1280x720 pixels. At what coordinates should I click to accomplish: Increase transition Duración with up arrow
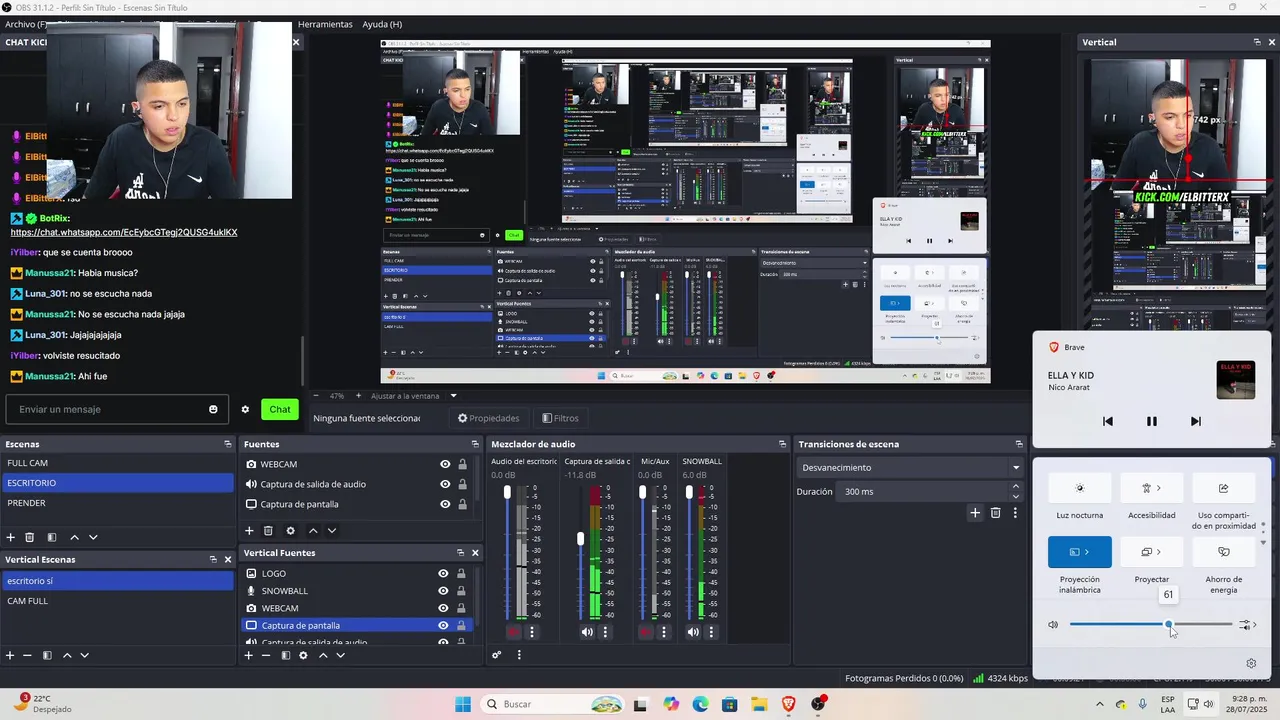1016,487
